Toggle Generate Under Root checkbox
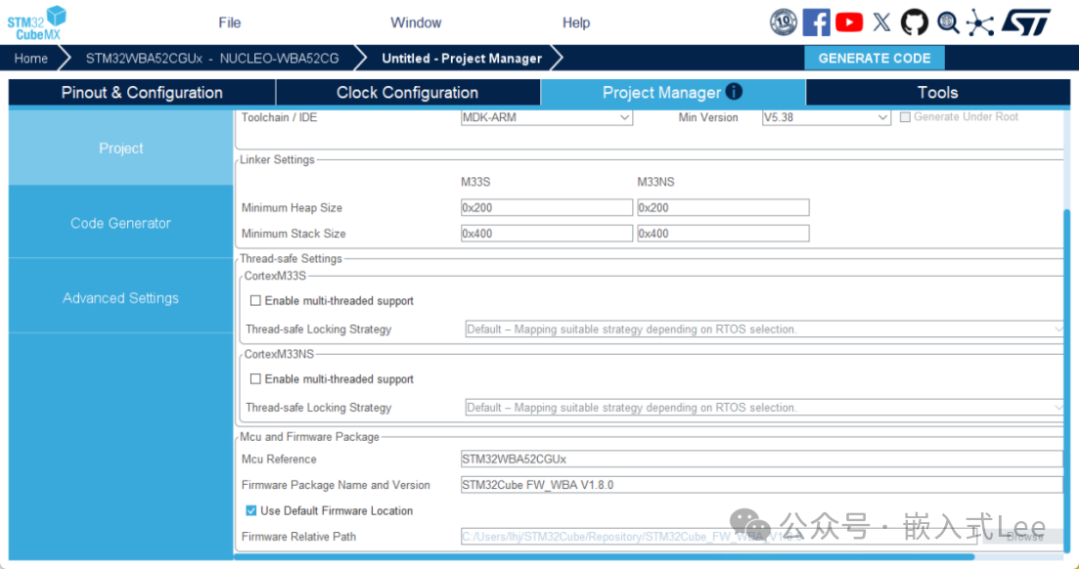1080x569 pixels. pyautogui.click(x=905, y=117)
